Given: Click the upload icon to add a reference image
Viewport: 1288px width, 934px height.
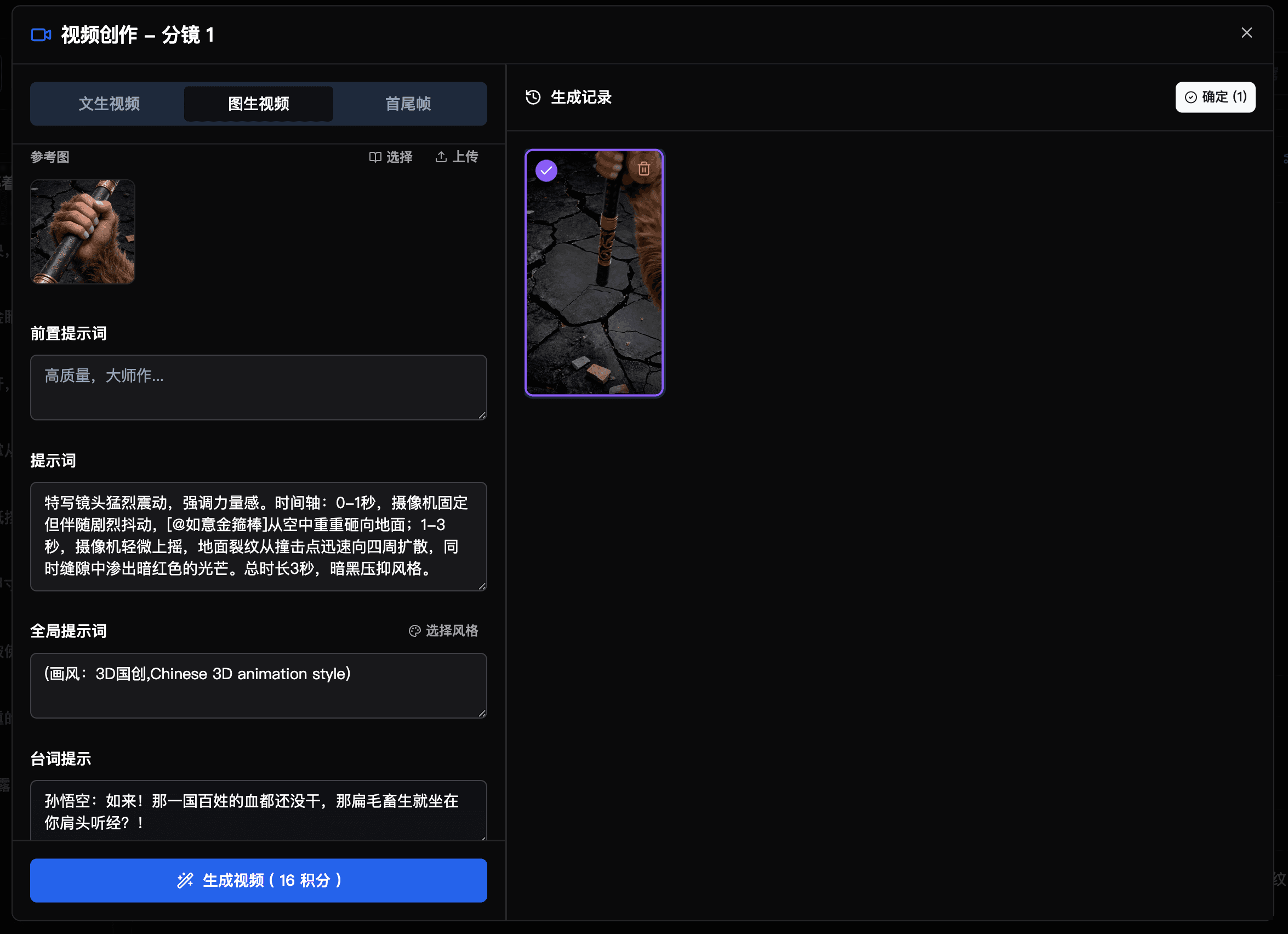Looking at the screenshot, I should tap(442, 157).
